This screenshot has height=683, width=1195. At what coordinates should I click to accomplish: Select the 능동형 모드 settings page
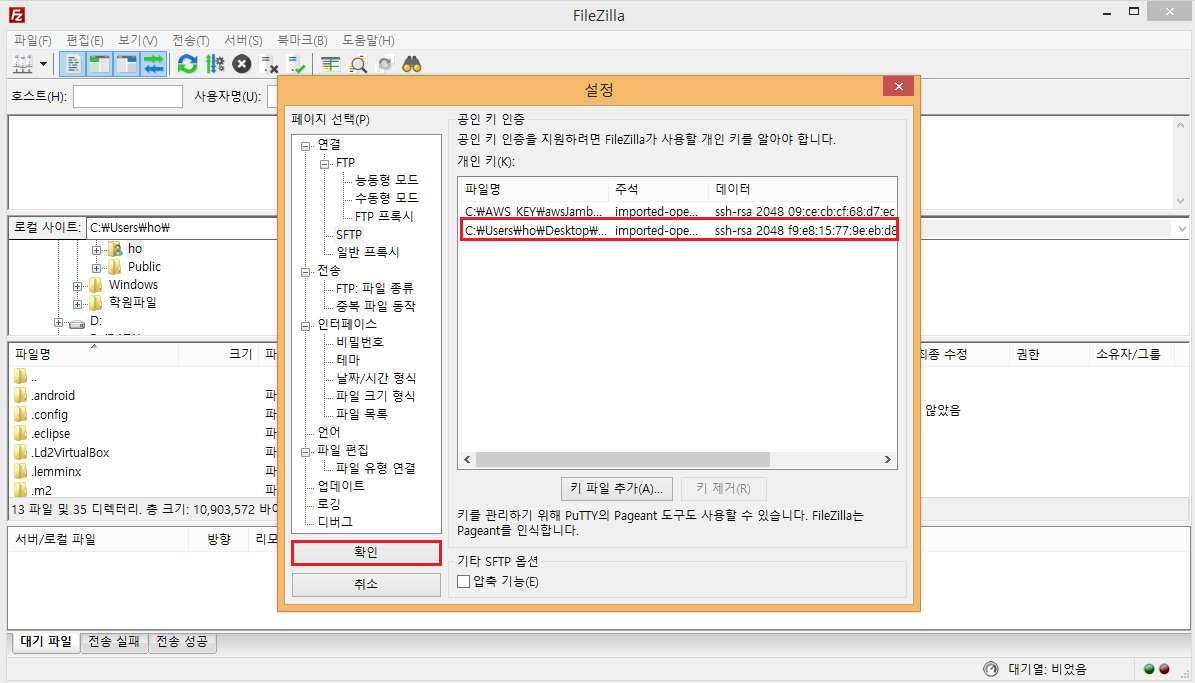coord(386,180)
